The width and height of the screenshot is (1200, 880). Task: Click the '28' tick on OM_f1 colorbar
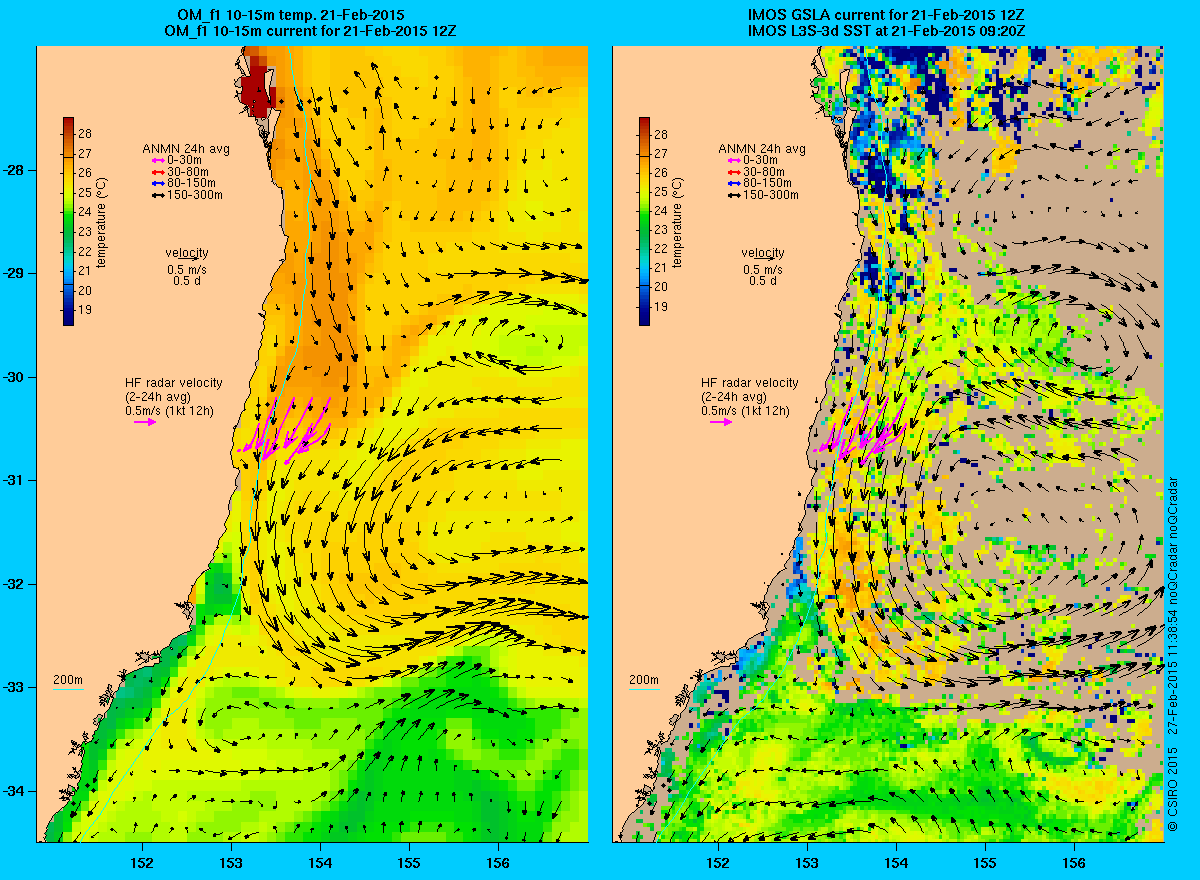pos(85,134)
